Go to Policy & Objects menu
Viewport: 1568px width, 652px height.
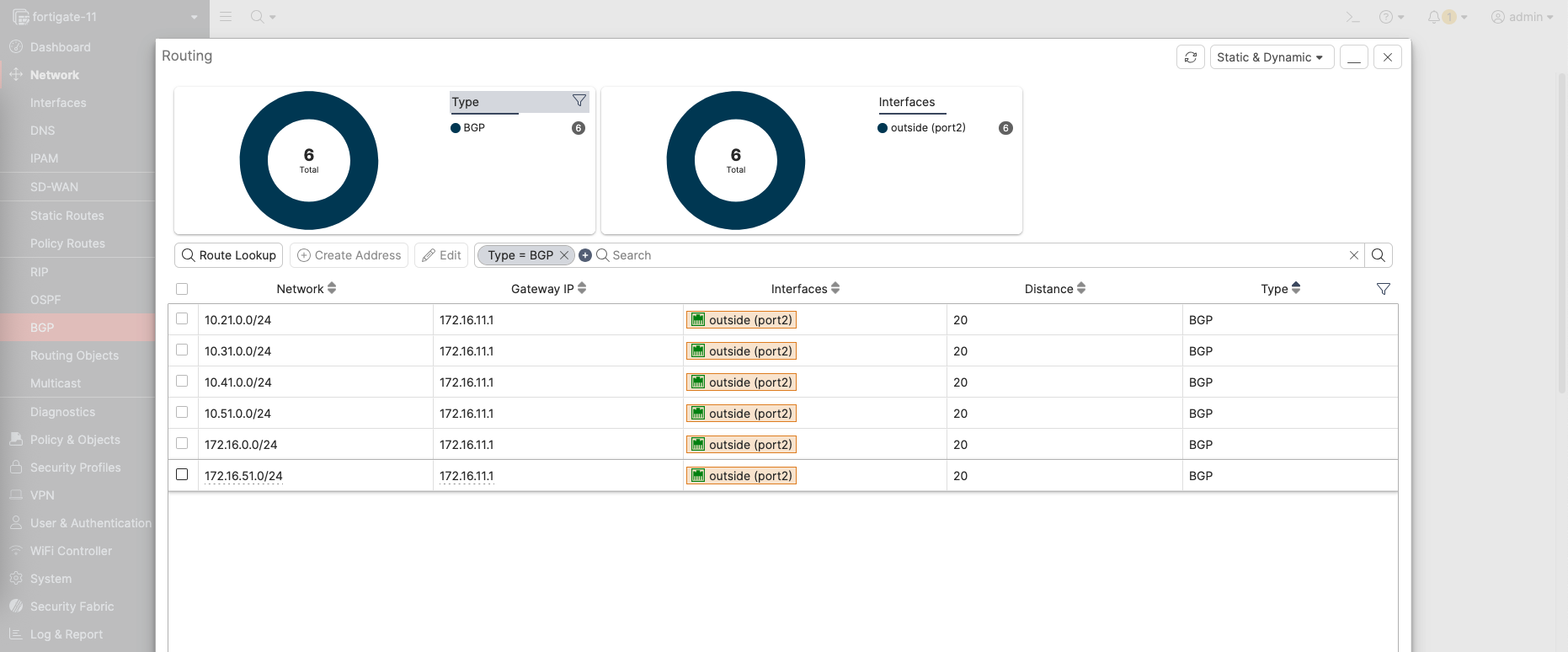pyautogui.click(x=75, y=440)
